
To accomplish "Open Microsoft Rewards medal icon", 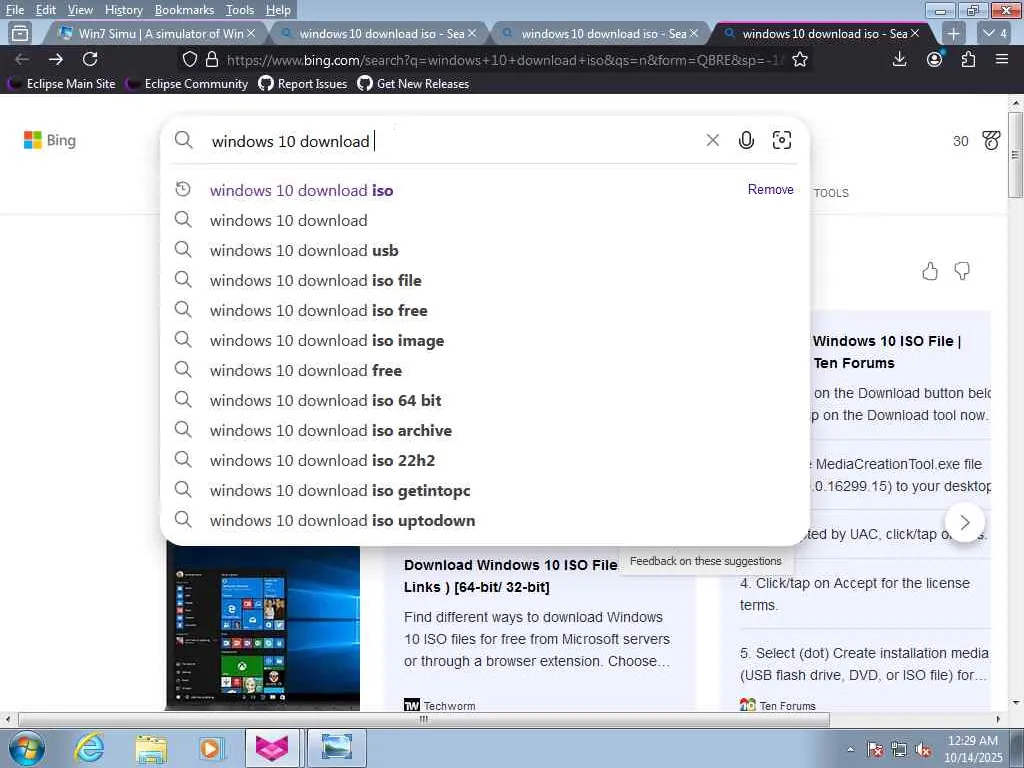I will click(991, 140).
